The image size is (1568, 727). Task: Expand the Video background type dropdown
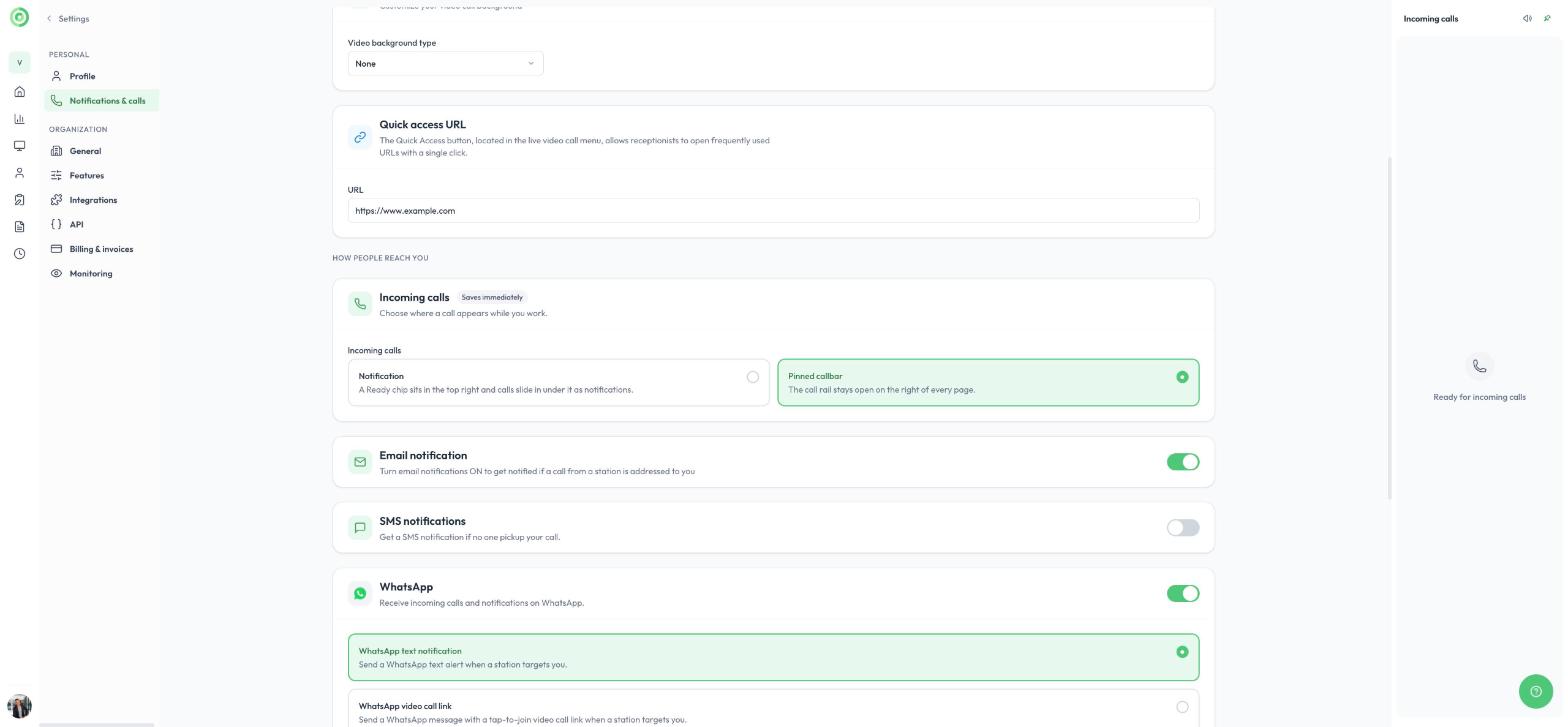click(445, 63)
